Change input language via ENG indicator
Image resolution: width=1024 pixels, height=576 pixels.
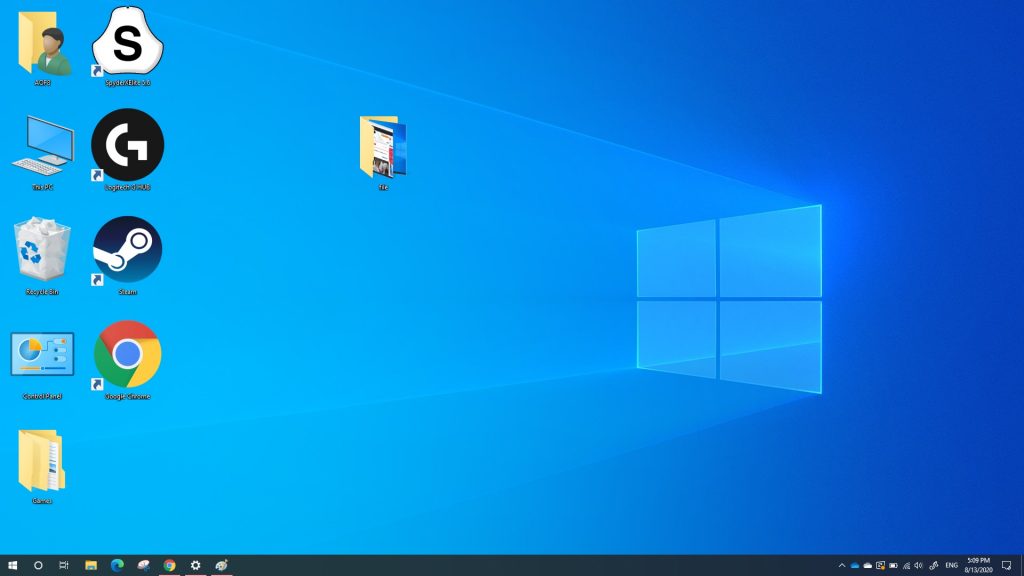click(x=952, y=566)
